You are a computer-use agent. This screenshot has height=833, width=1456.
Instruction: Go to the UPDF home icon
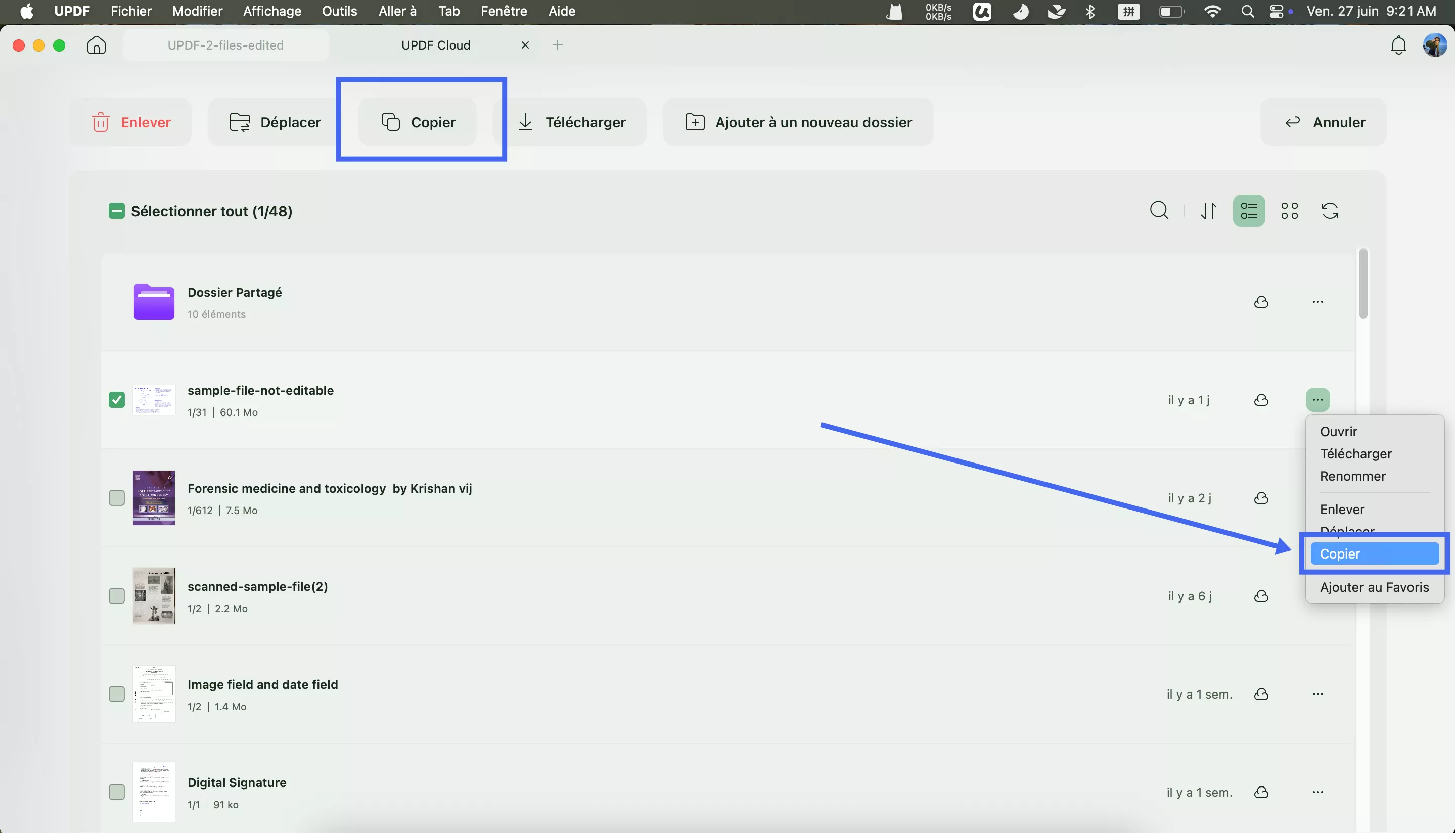[x=96, y=45]
